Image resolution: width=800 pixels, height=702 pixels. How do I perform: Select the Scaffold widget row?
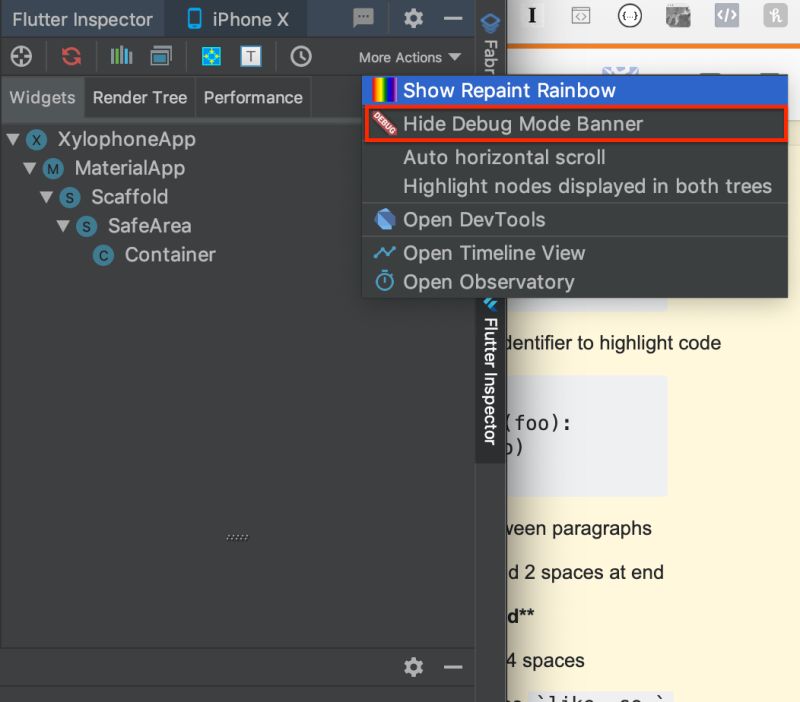130,196
